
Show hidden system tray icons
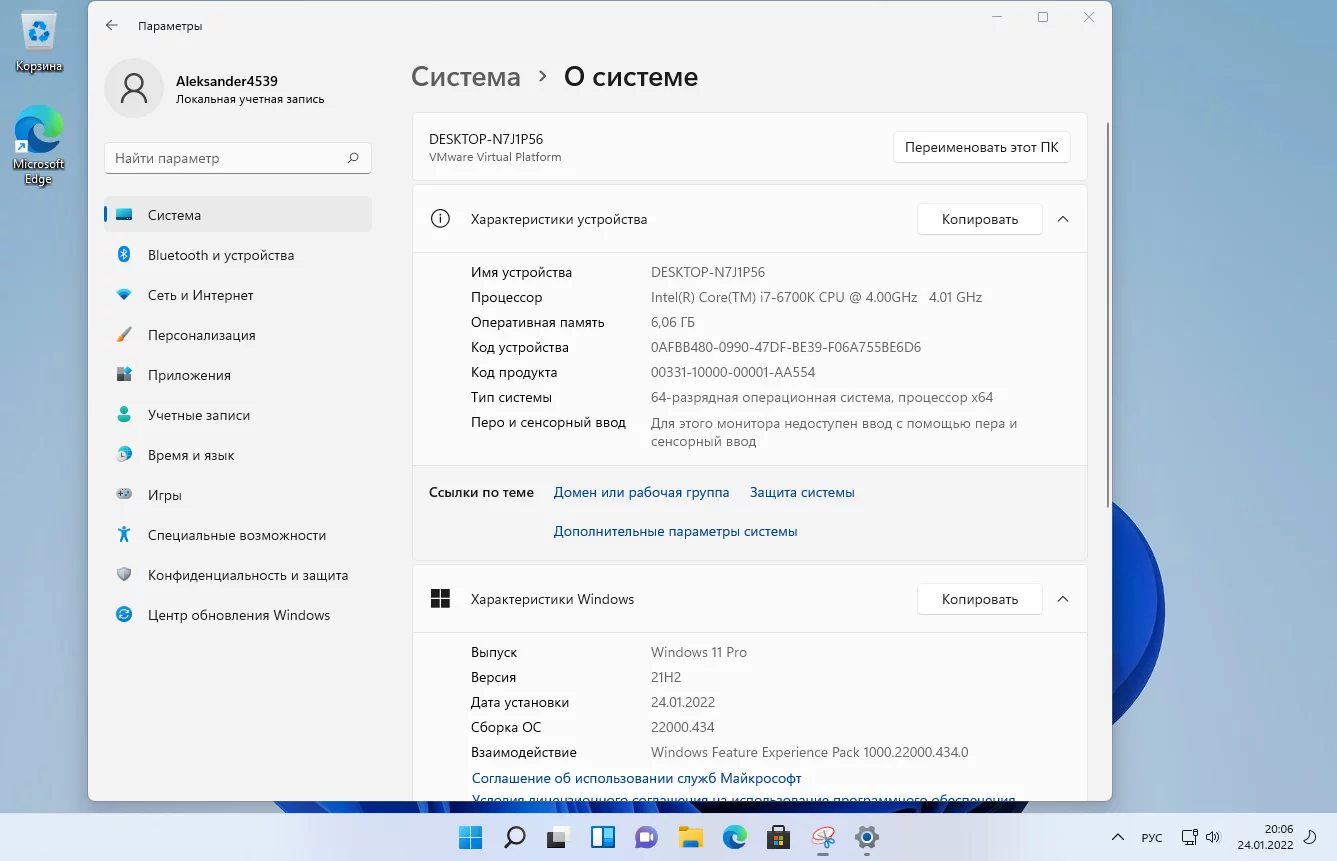[x=1116, y=837]
